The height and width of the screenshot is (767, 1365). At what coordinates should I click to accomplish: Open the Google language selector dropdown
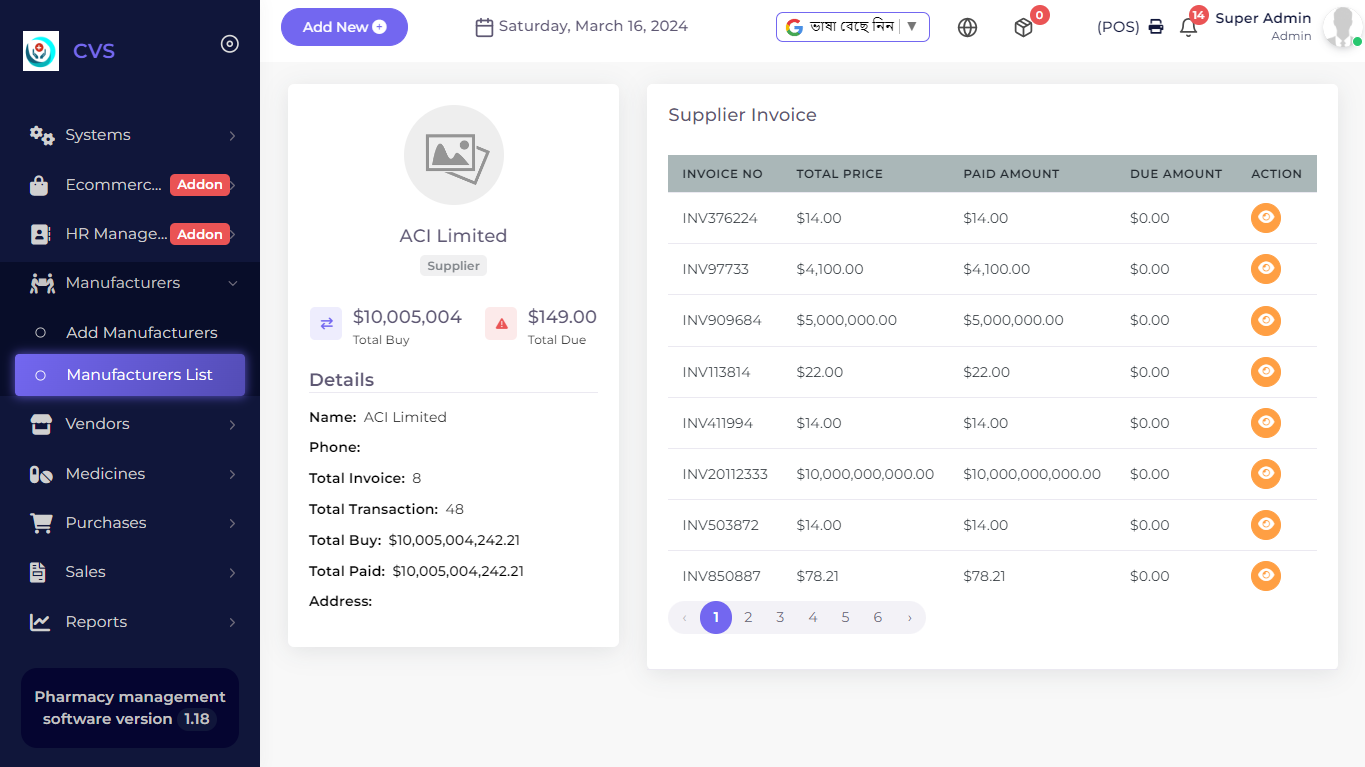coord(852,27)
